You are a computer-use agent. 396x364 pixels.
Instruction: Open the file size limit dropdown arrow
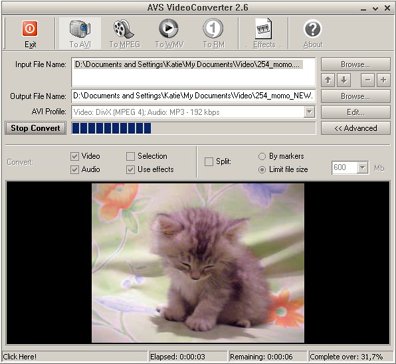tap(362, 168)
